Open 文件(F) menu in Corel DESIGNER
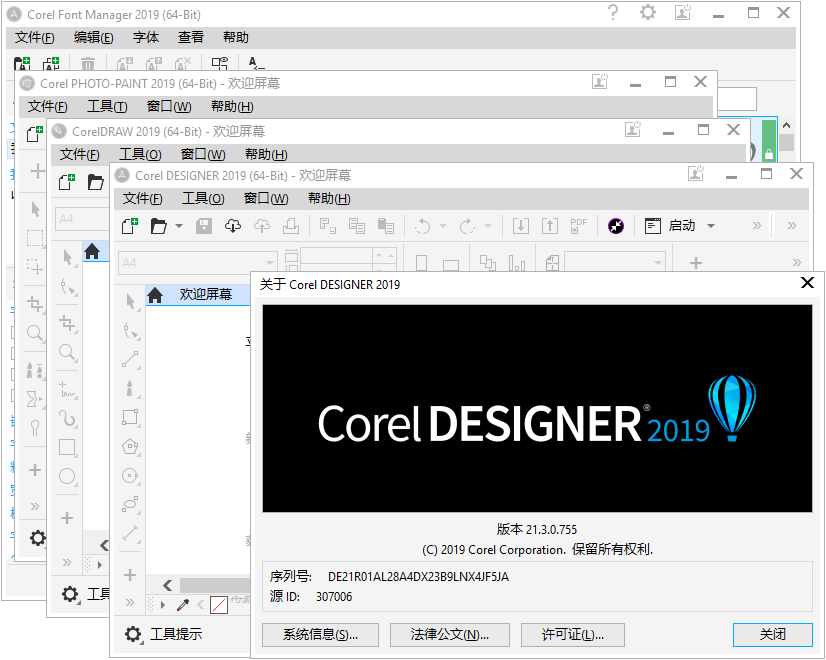Screen dimensions: 826x660 [x=142, y=199]
